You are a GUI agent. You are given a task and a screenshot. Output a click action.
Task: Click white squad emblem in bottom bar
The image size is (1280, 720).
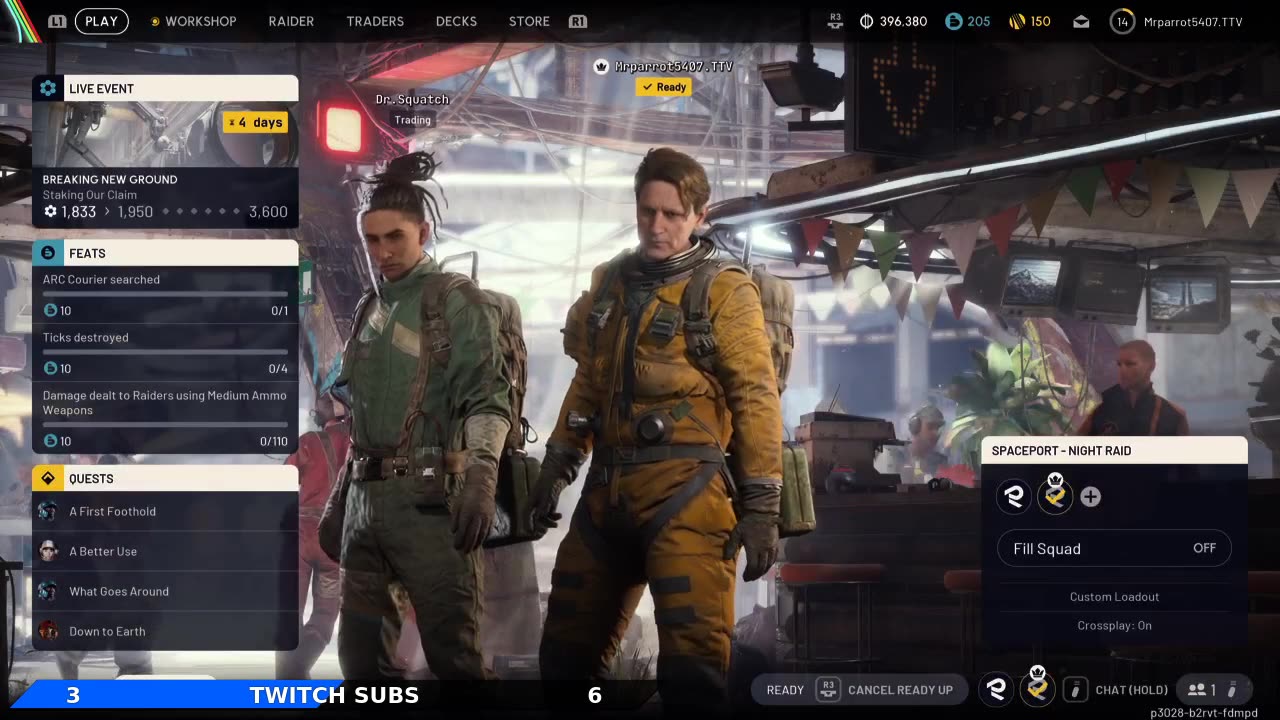click(996, 689)
